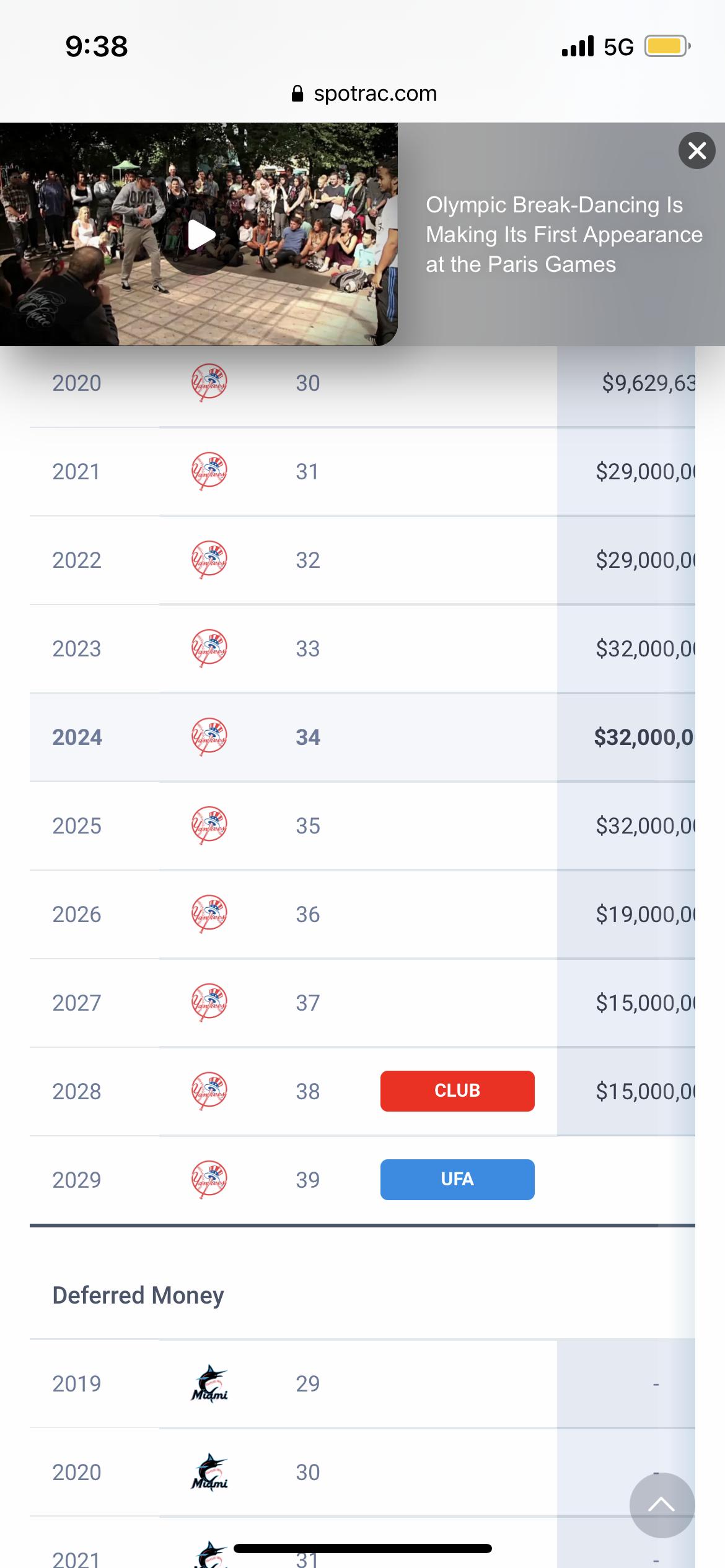Close the floating video ad
The image size is (725, 1568).
point(696,150)
